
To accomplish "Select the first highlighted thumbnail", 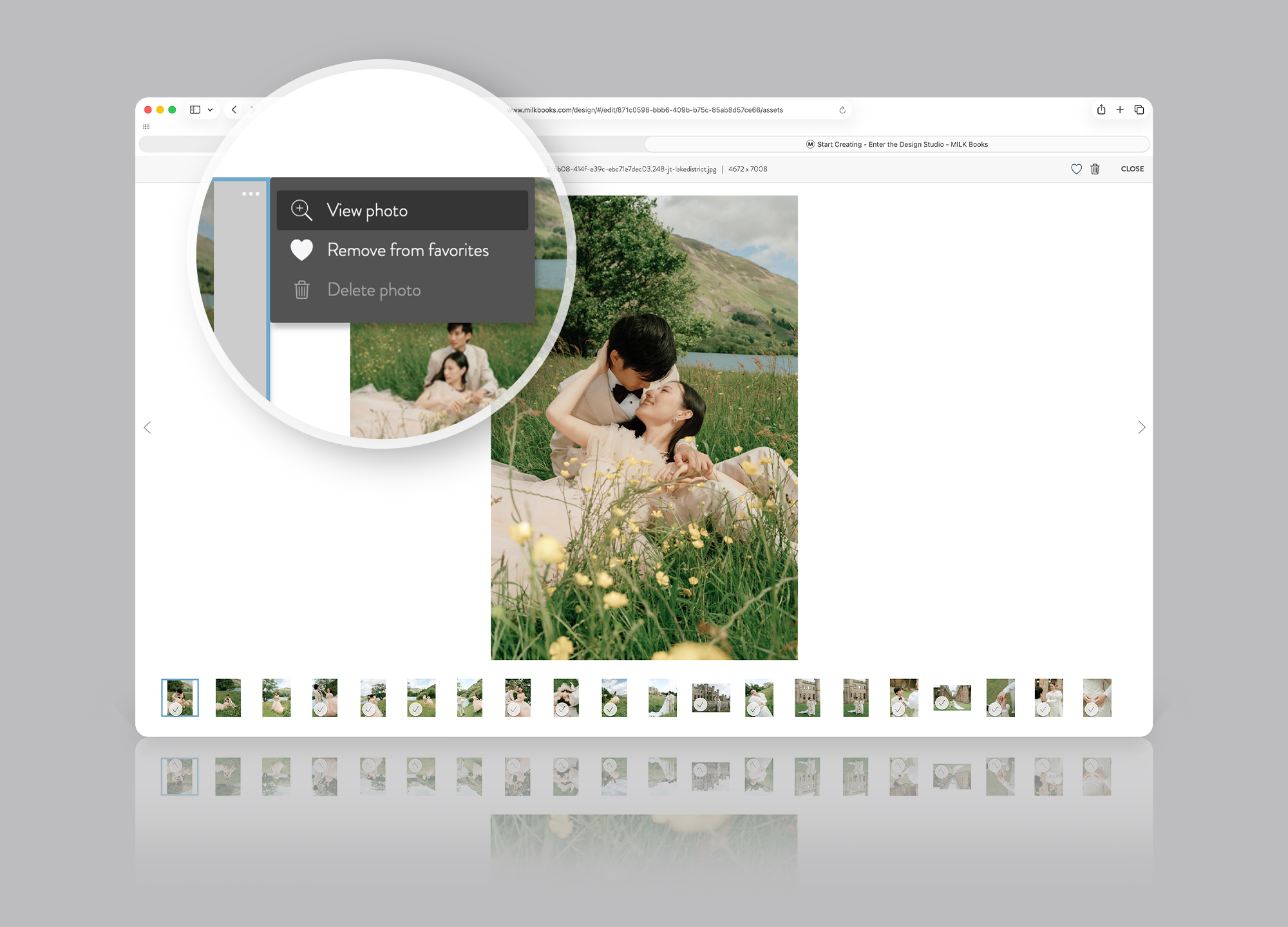I will (x=180, y=698).
